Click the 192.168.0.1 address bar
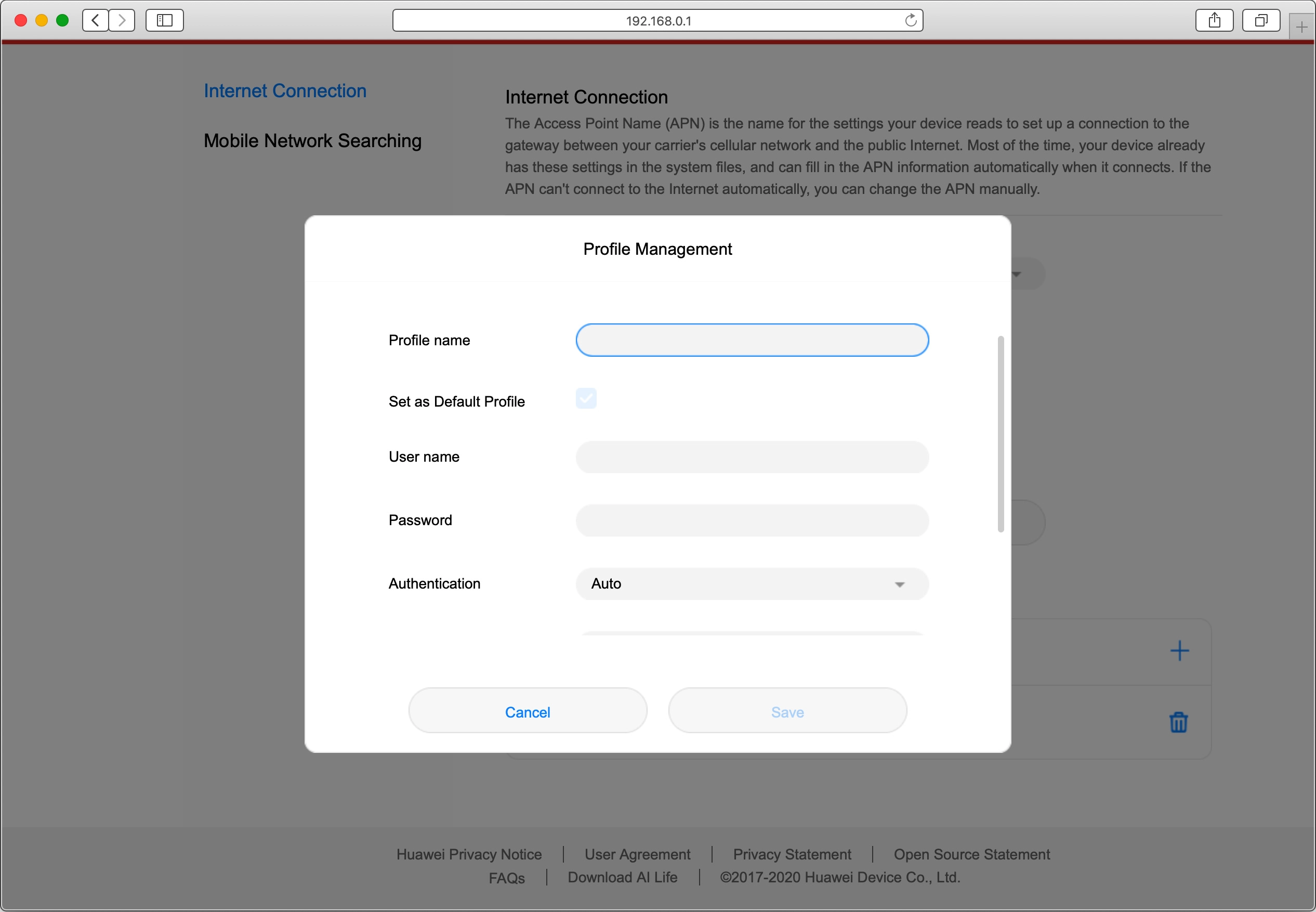Viewport: 1316px width, 912px height. pyautogui.click(x=657, y=21)
